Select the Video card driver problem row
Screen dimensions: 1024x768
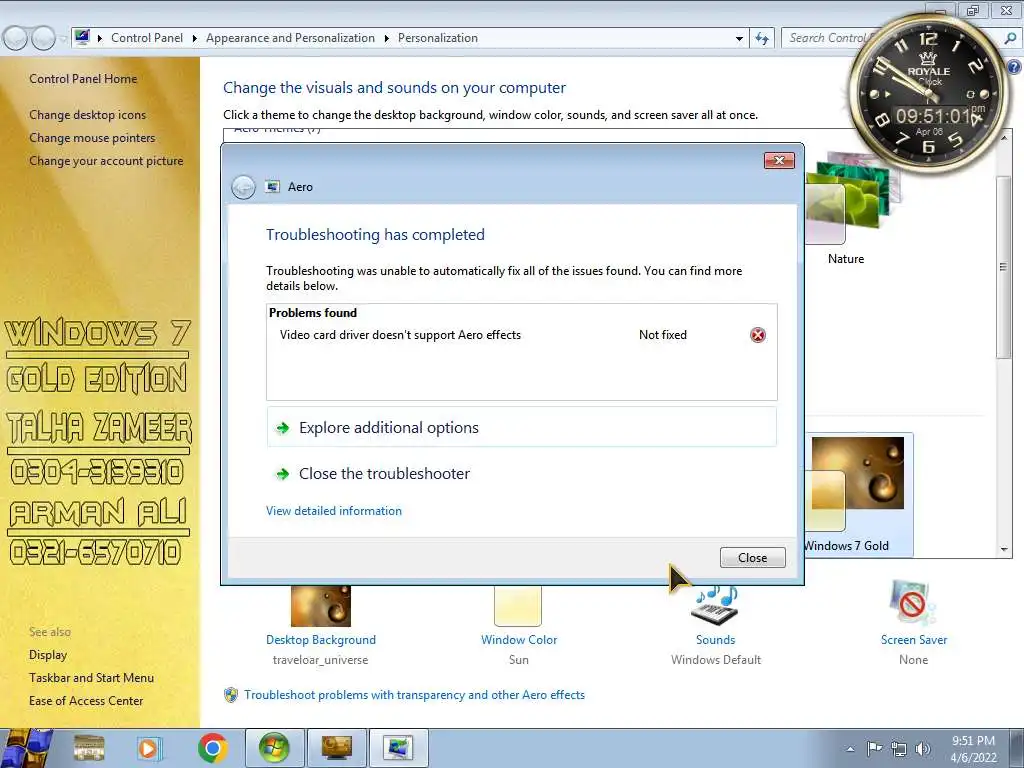tap(521, 335)
